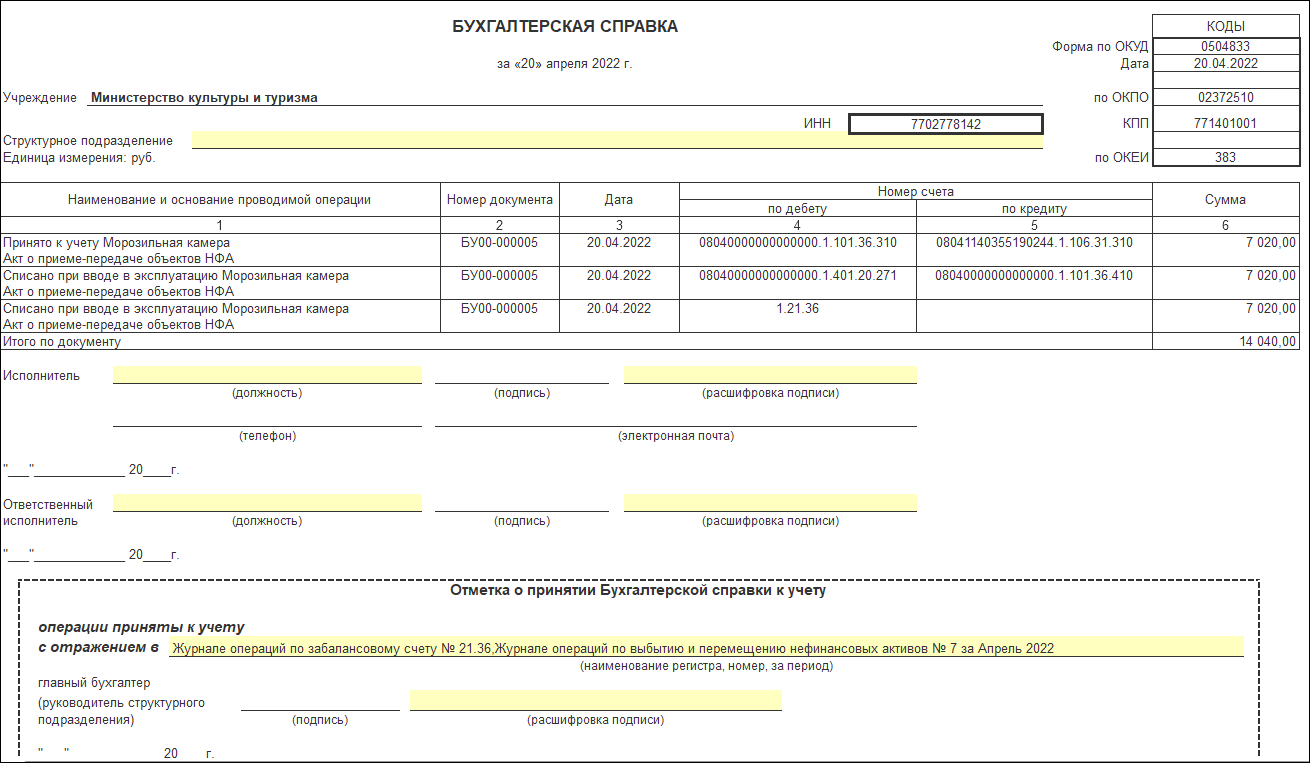This screenshot has width=1310, height=763.
Task: Select the row Принято к учету Морозильная камера
Action: click(x=650, y=250)
